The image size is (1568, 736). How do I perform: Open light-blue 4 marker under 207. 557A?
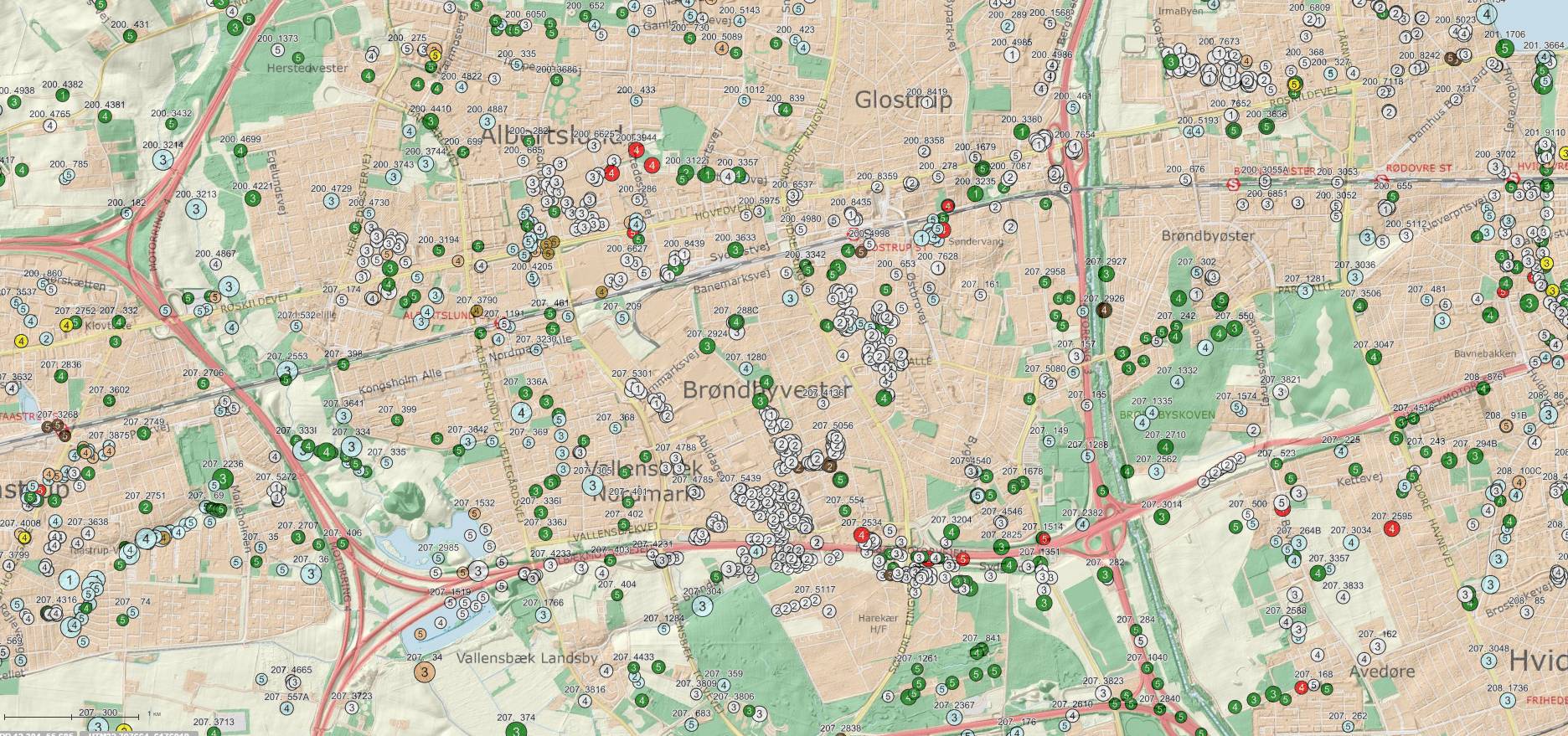tap(286, 708)
